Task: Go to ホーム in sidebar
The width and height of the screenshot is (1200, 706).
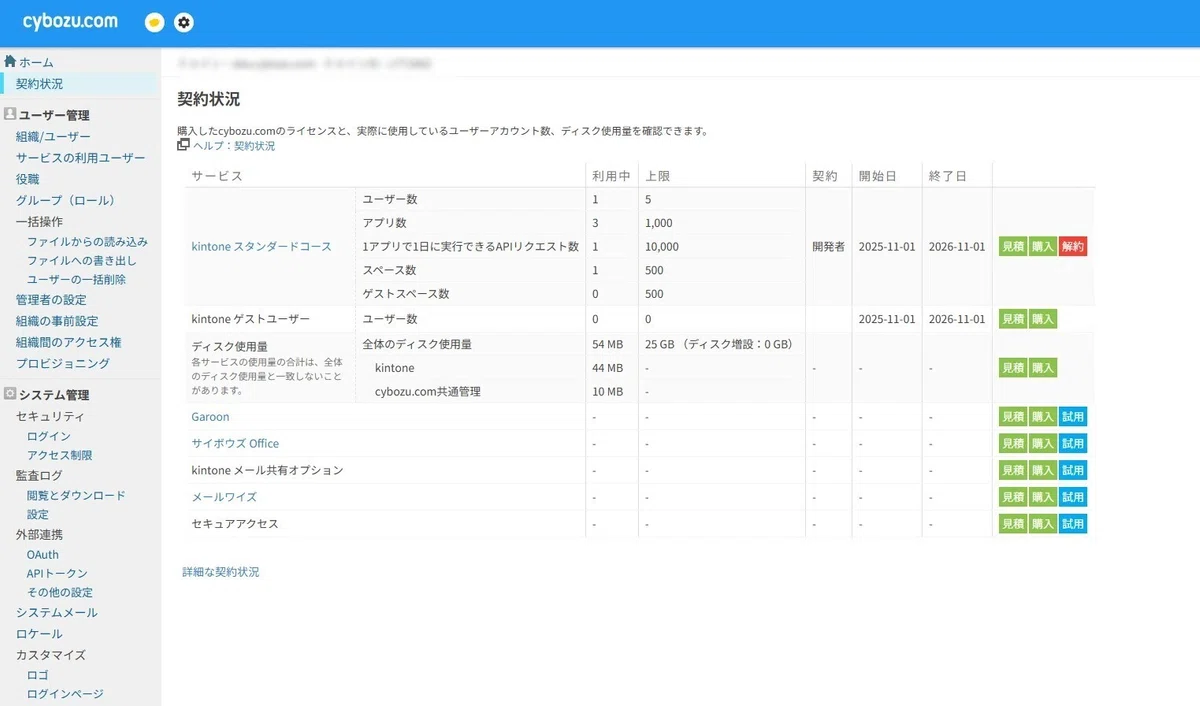Action: 36,62
